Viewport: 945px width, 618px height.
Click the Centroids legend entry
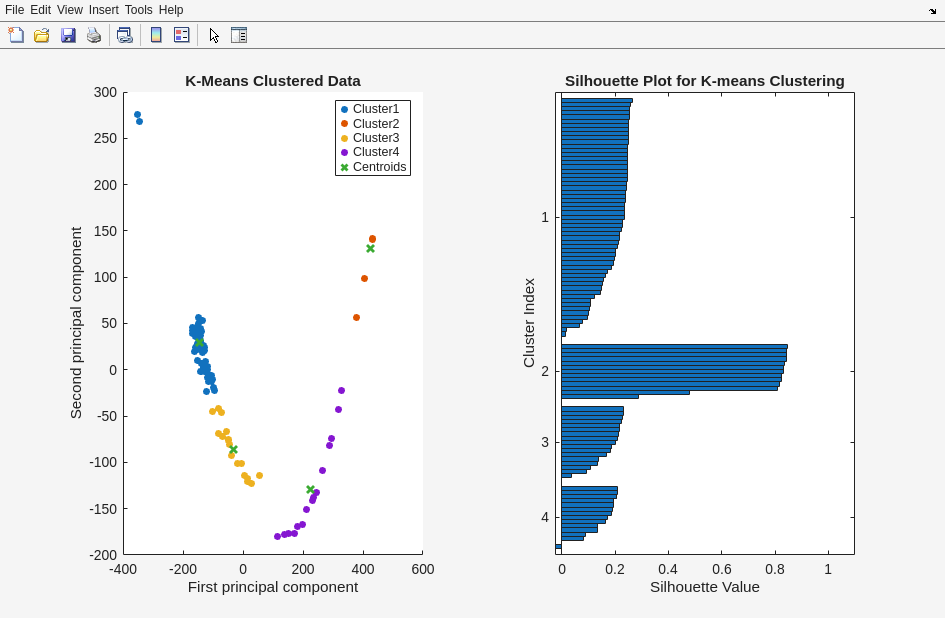[x=379, y=167]
